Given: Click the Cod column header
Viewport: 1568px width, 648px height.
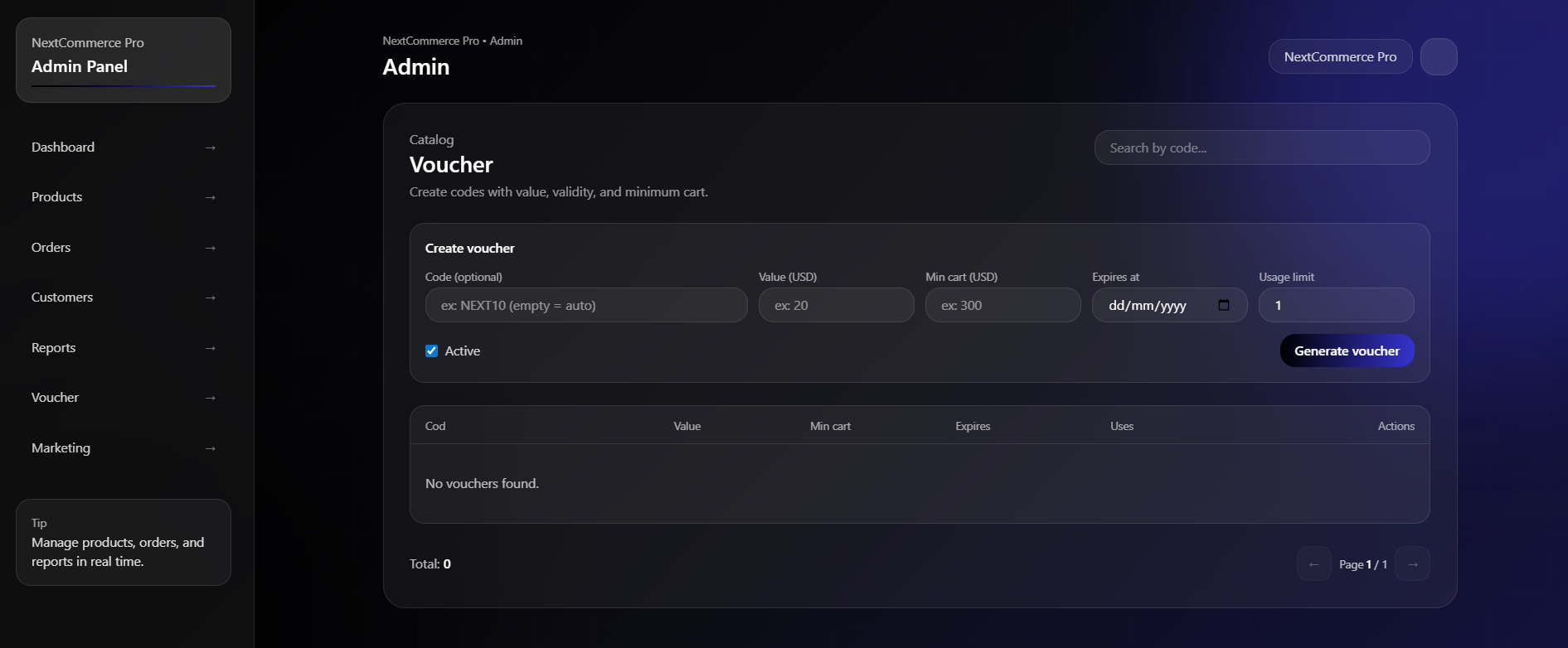Looking at the screenshot, I should pos(435,426).
